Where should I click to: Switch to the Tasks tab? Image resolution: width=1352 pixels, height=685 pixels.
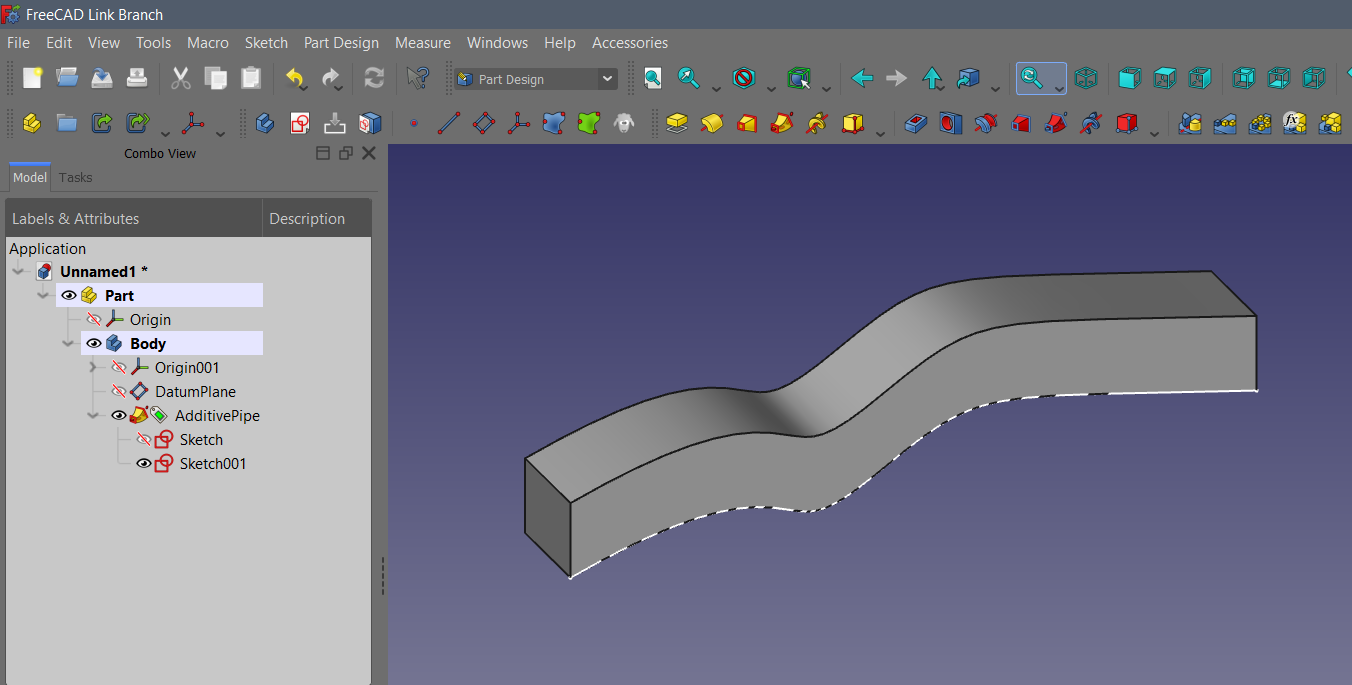pos(75,177)
